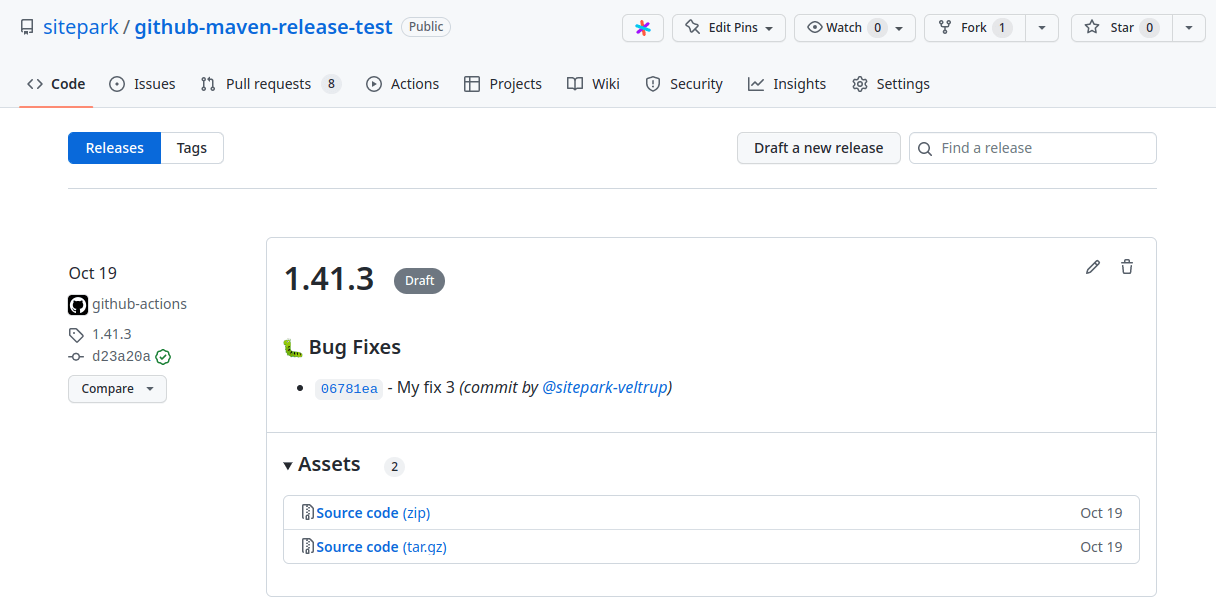
Task: Click the file icon beside Source code (zip)
Action: pos(307,512)
